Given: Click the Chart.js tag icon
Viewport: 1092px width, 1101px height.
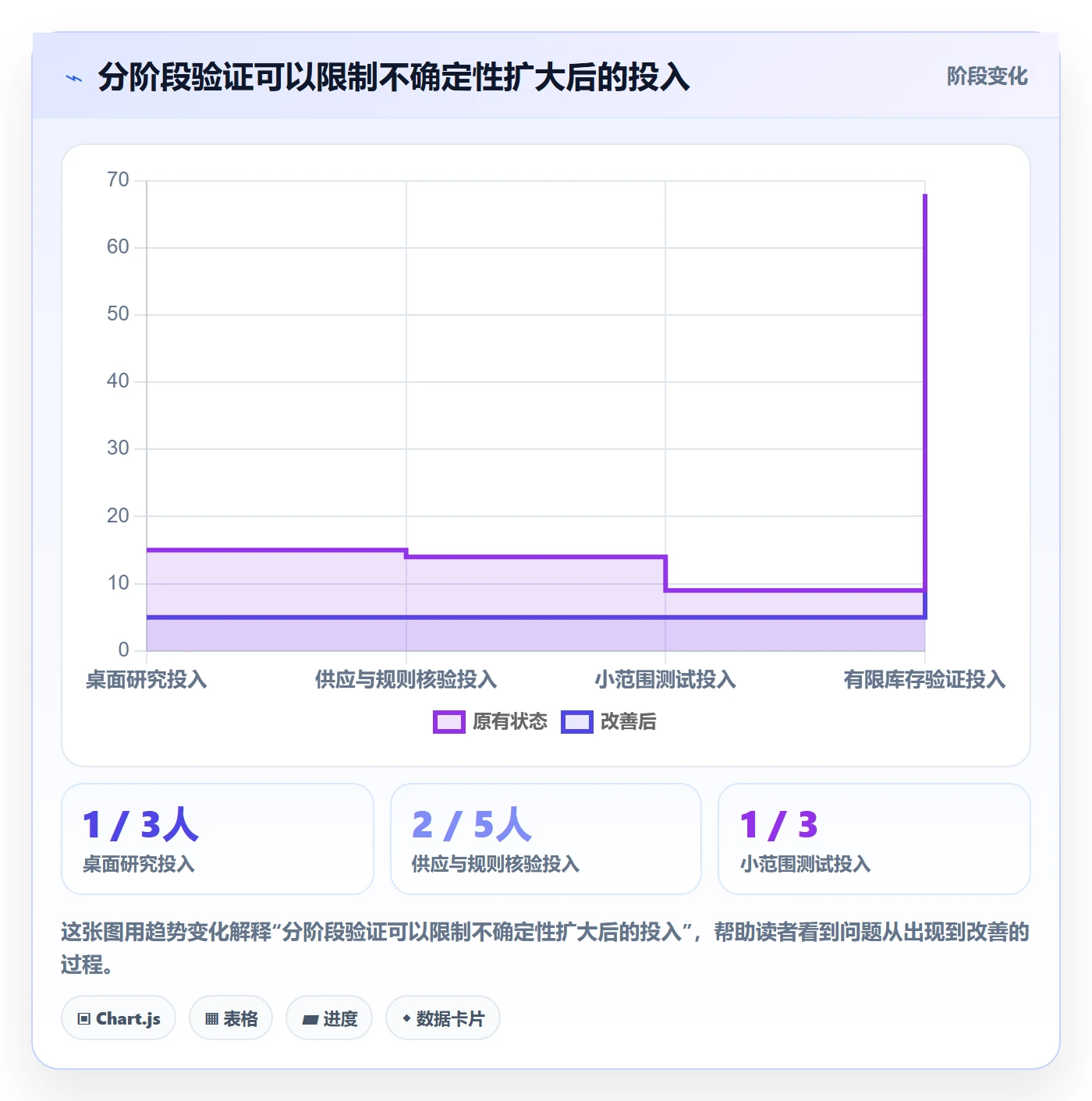Looking at the screenshot, I should coord(84,1018).
